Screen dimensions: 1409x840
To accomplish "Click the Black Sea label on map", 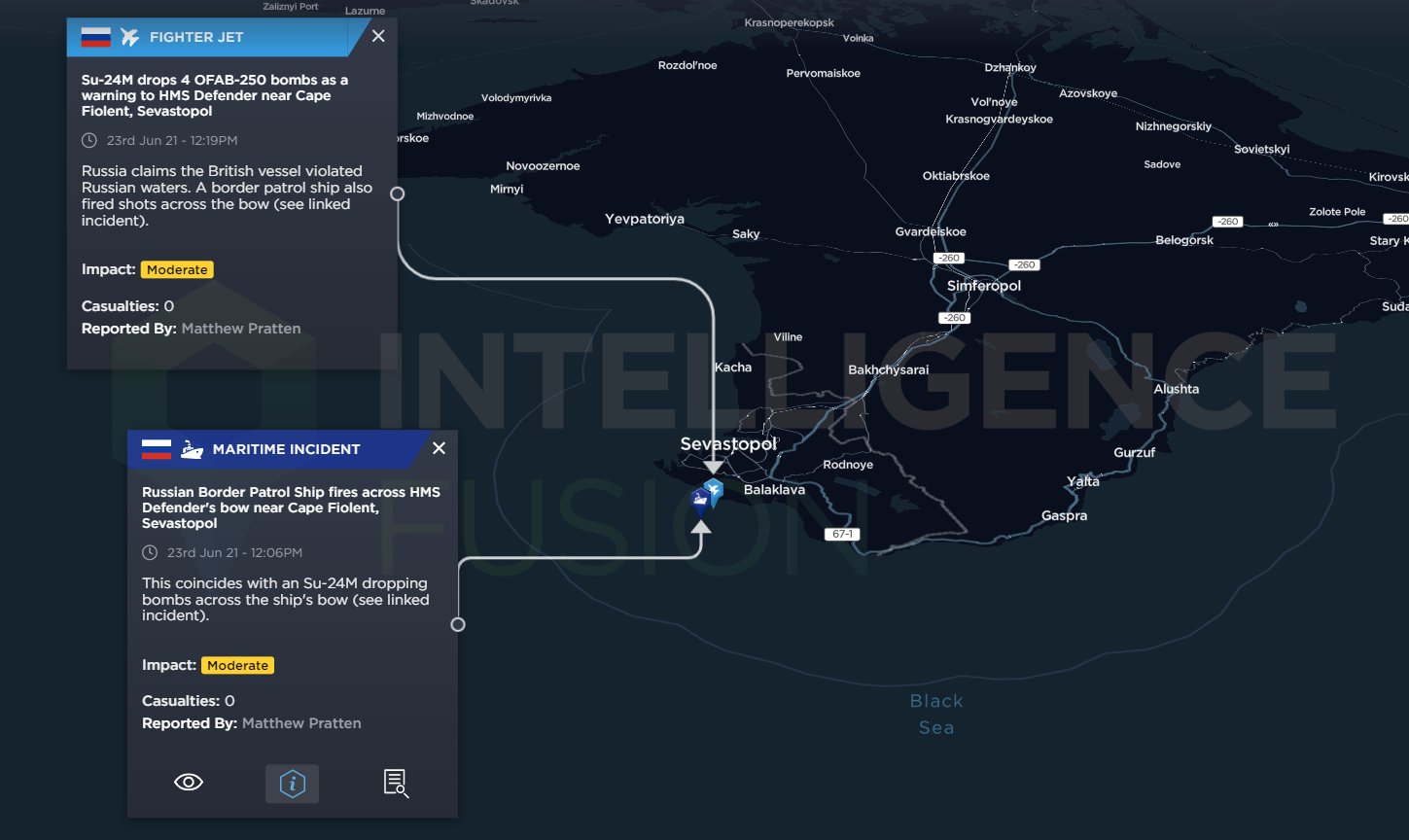I will pos(936,714).
